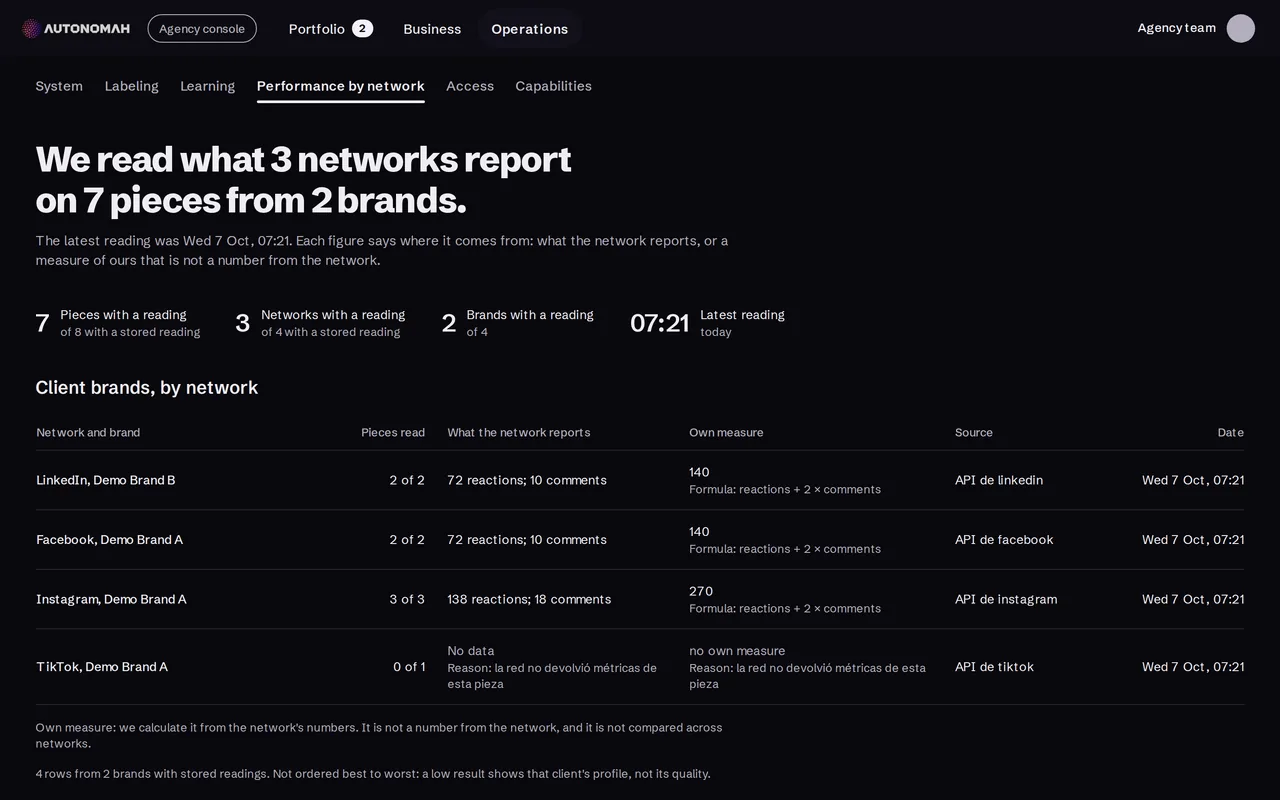This screenshot has width=1280, height=800.
Task: Open the Business section
Action: [432, 28]
